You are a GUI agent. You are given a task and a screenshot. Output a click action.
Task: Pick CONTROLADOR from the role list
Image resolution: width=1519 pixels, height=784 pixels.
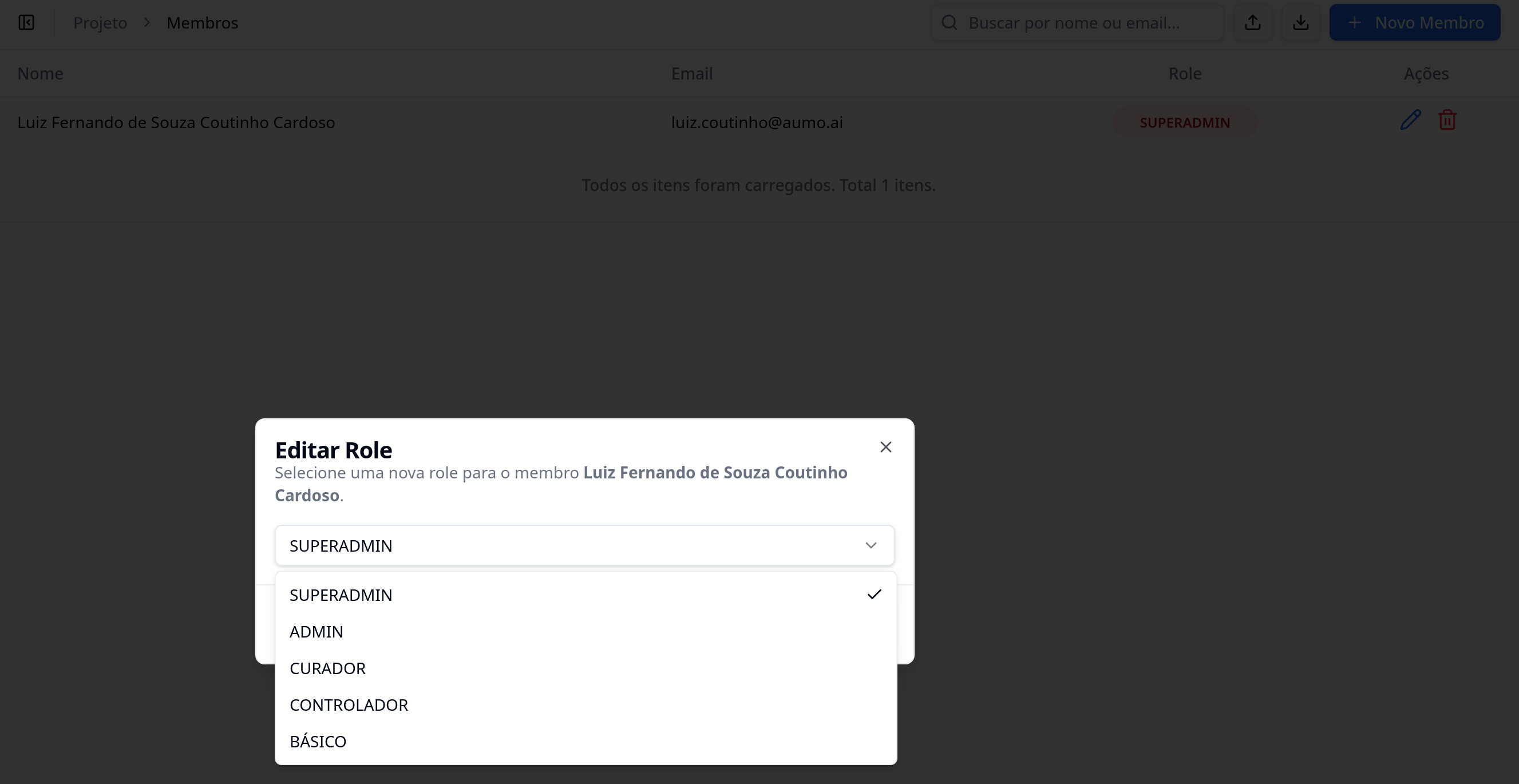349,704
